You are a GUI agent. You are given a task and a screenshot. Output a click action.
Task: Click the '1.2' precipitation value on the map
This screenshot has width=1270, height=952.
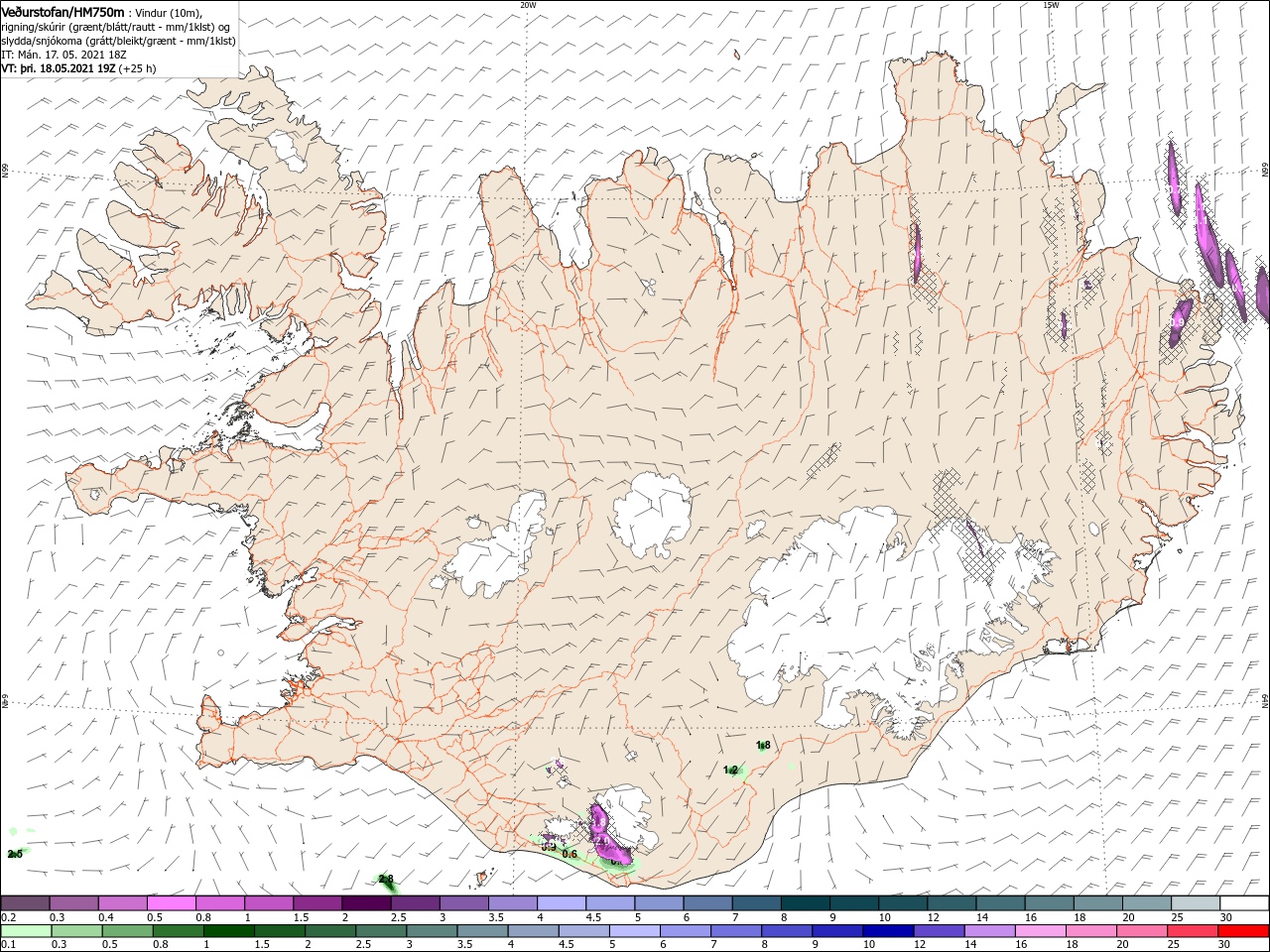pos(730,770)
